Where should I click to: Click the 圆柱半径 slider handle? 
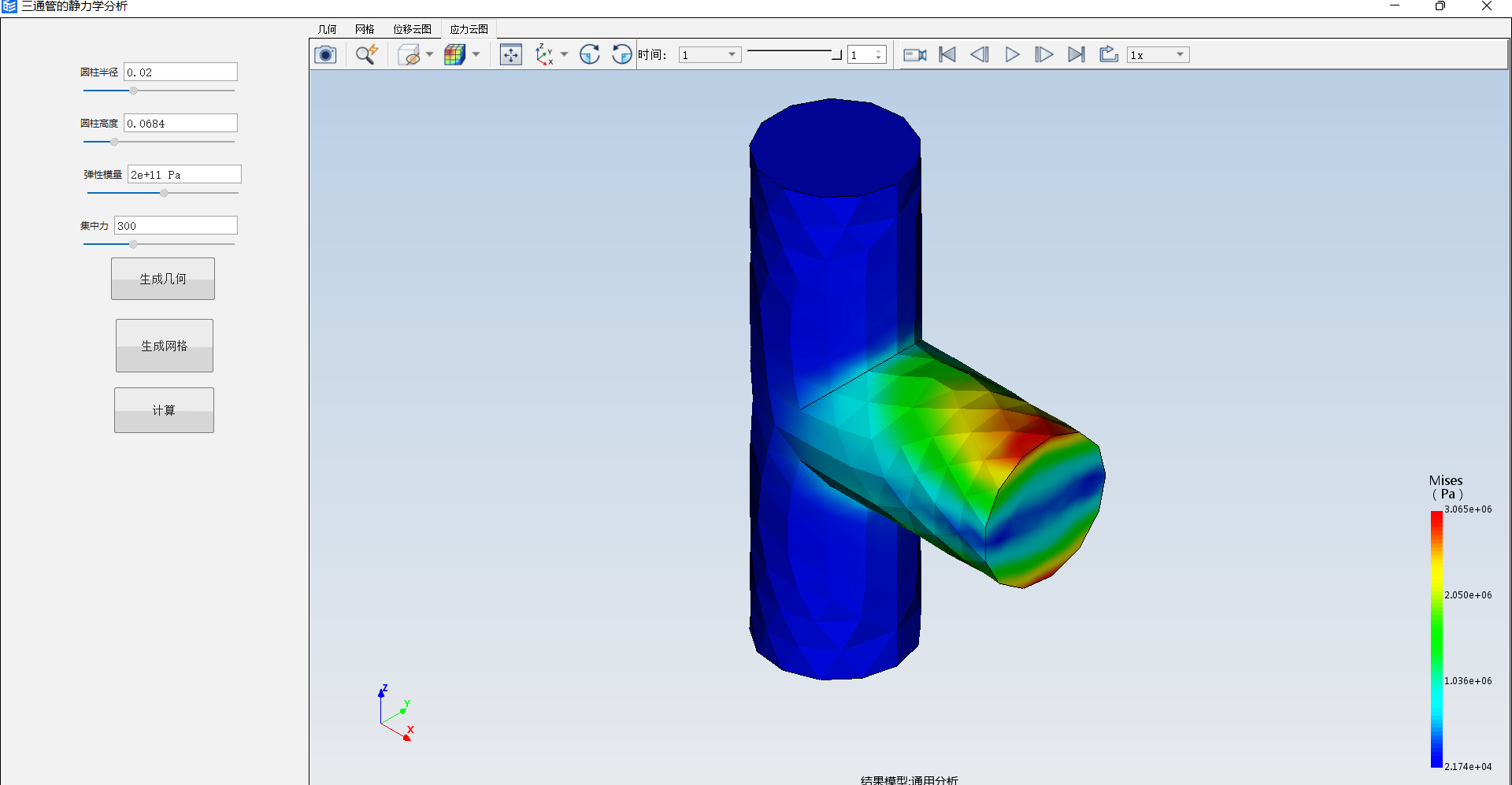tap(133, 91)
